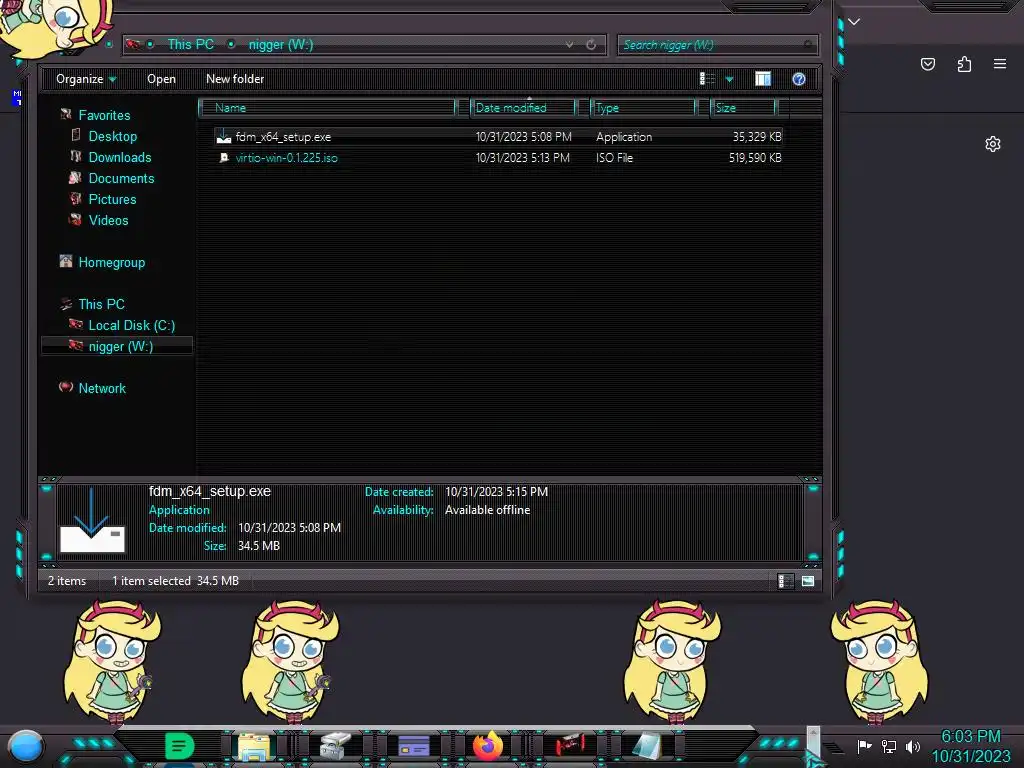The image size is (1024, 768).
Task: Open File Explorer from the taskbar
Action: [x=253, y=746]
